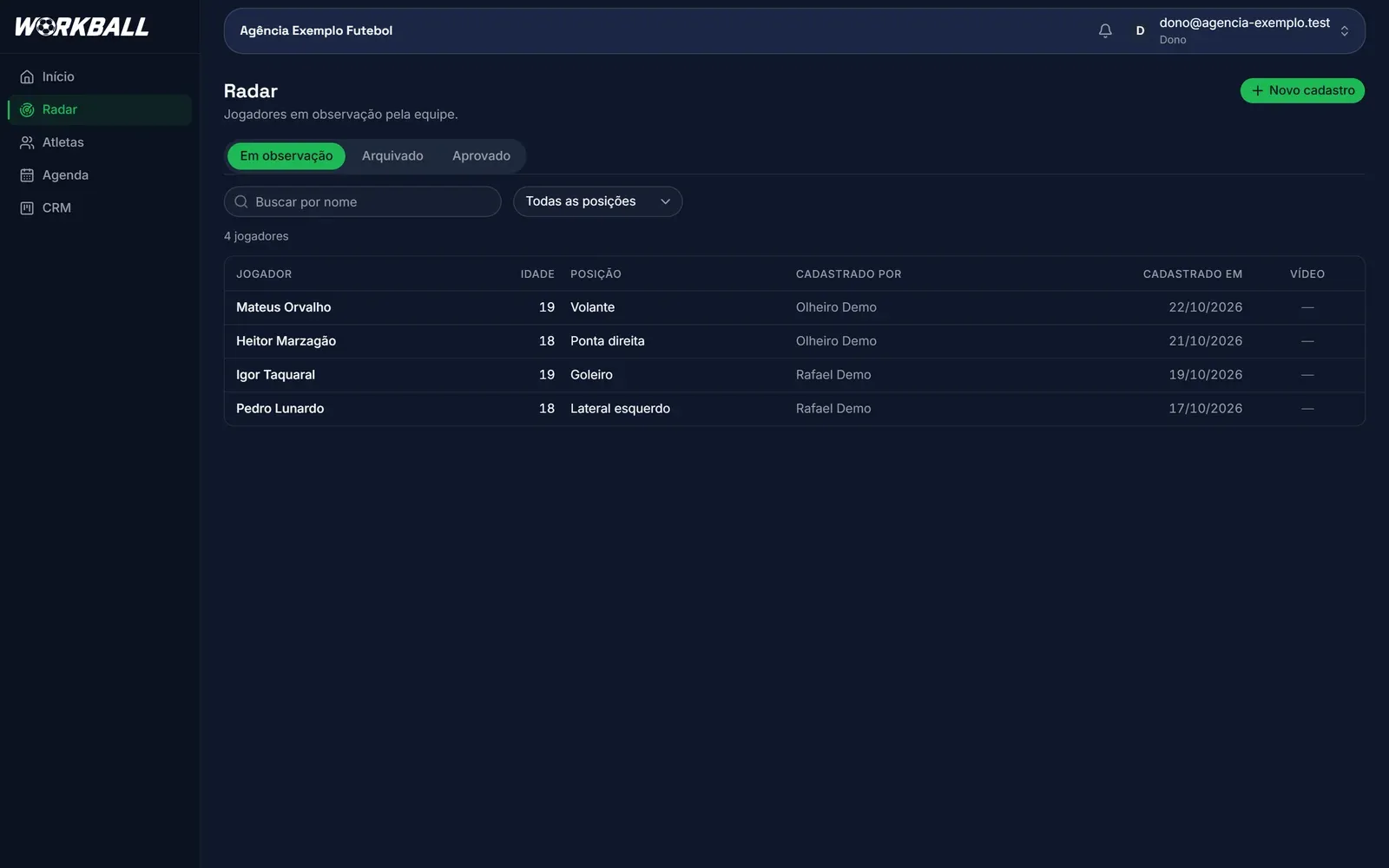Click the CADASTRADO EM column header
Viewport: 1389px width, 868px height.
click(1192, 274)
